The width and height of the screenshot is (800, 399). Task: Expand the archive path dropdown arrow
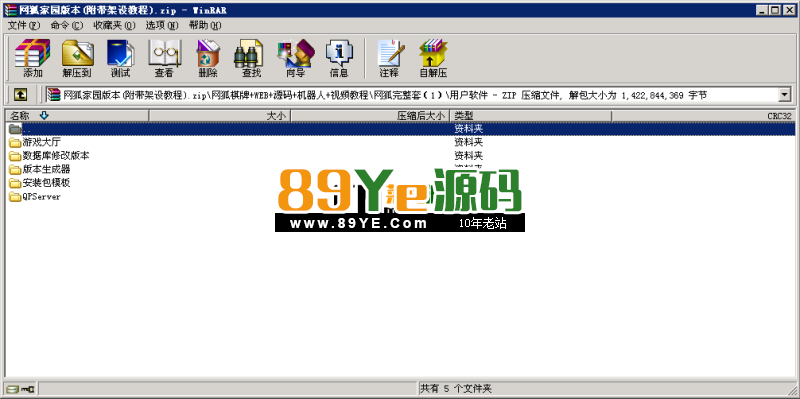pos(785,94)
